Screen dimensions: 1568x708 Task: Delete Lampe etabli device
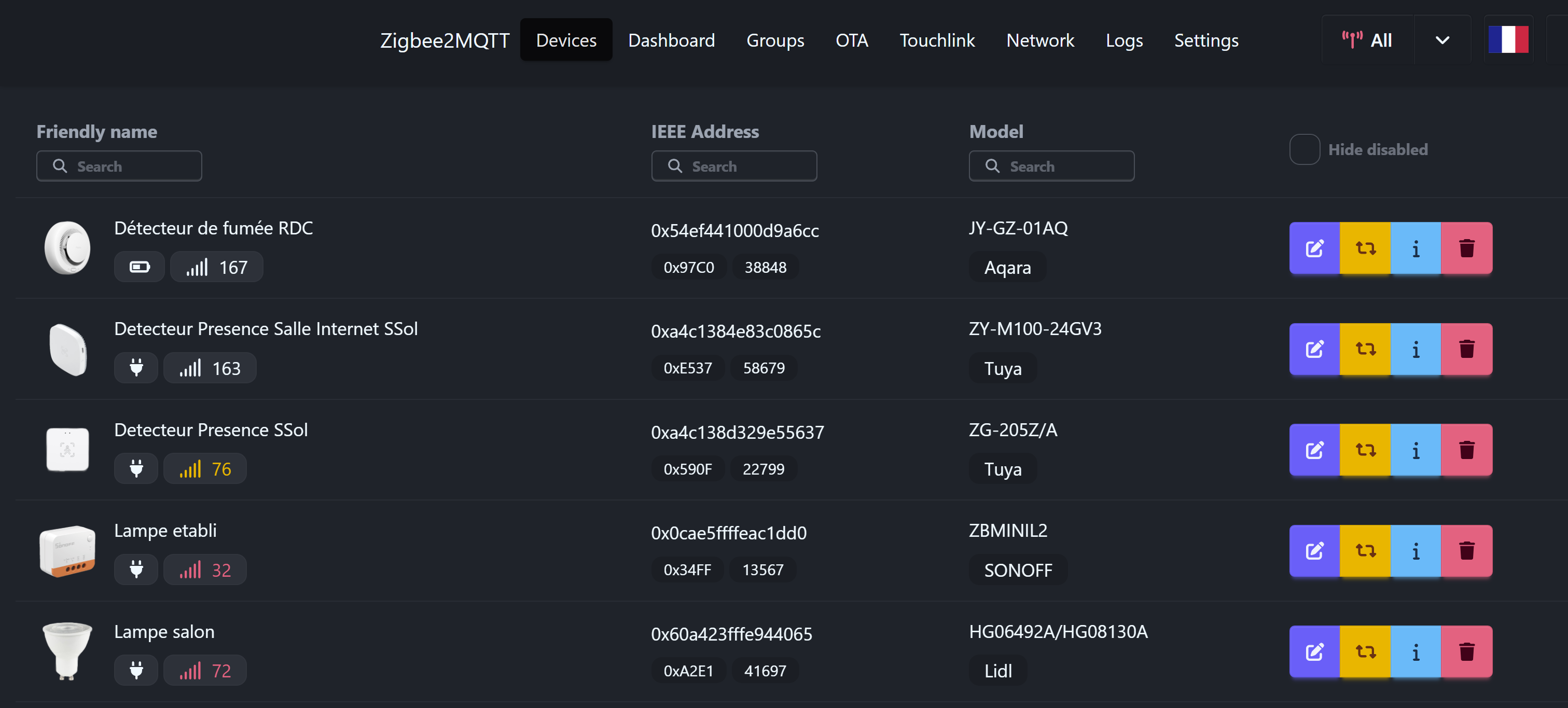click(x=1466, y=551)
